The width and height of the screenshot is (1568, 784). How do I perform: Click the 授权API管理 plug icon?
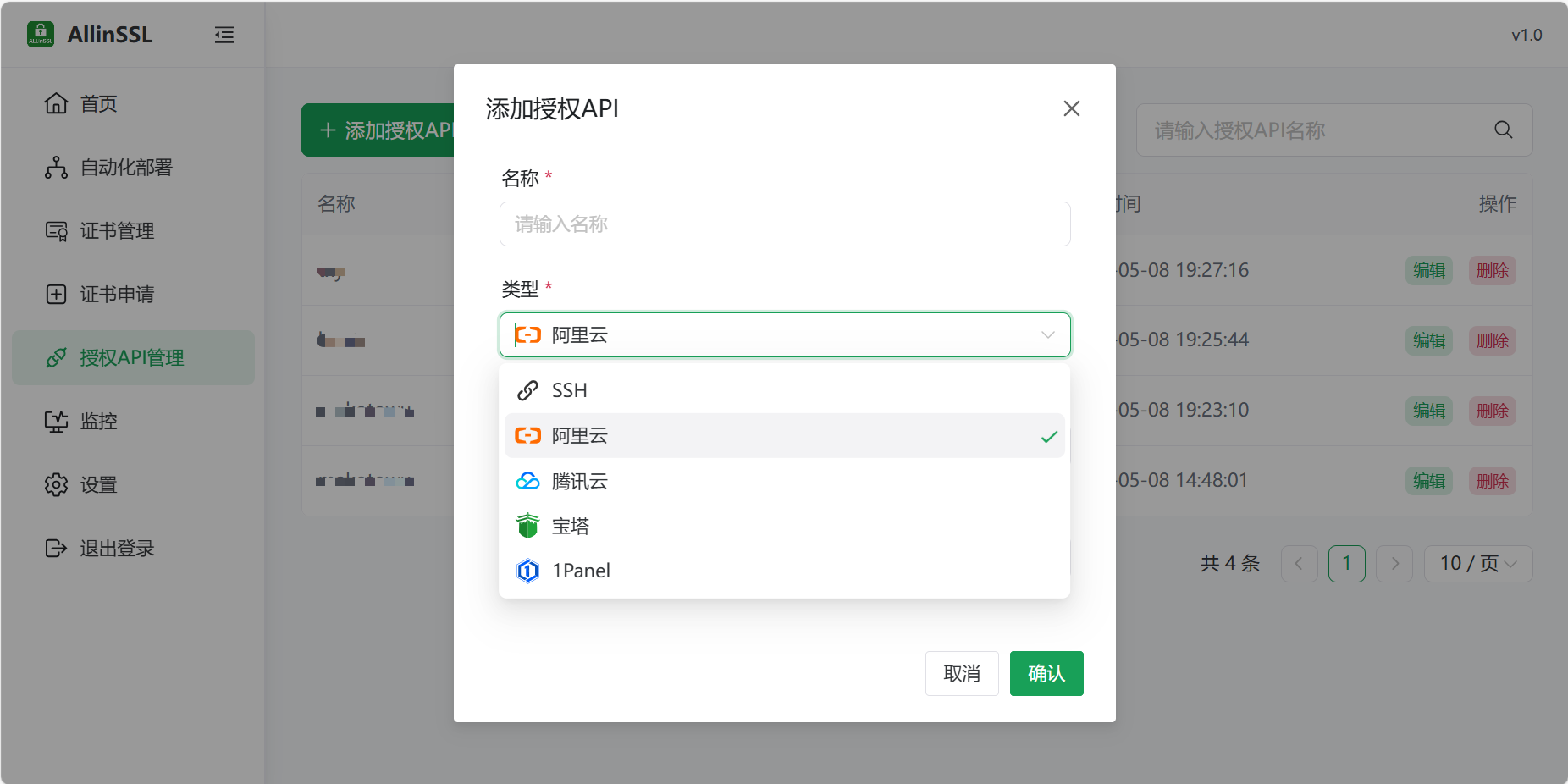pyautogui.click(x=56, y=357)
